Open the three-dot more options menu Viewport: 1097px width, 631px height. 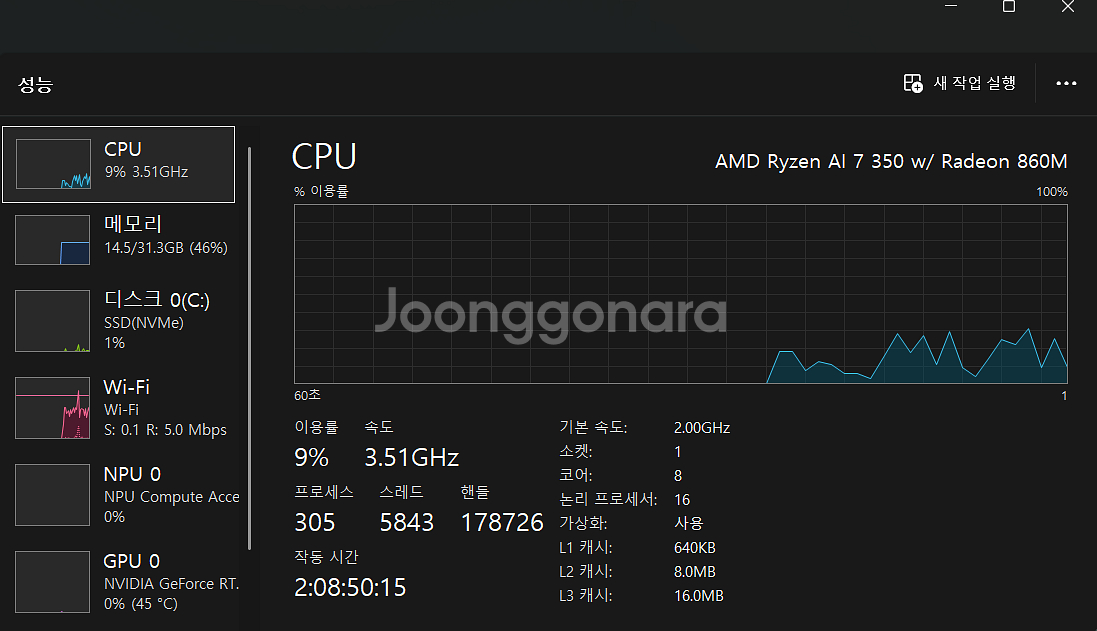coord(1066,84)
